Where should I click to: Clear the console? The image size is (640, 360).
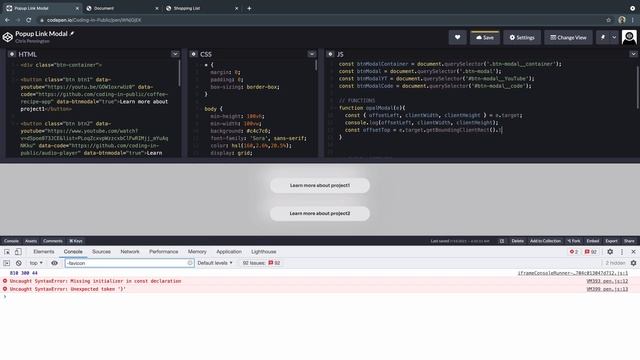[x=18, y=263]
